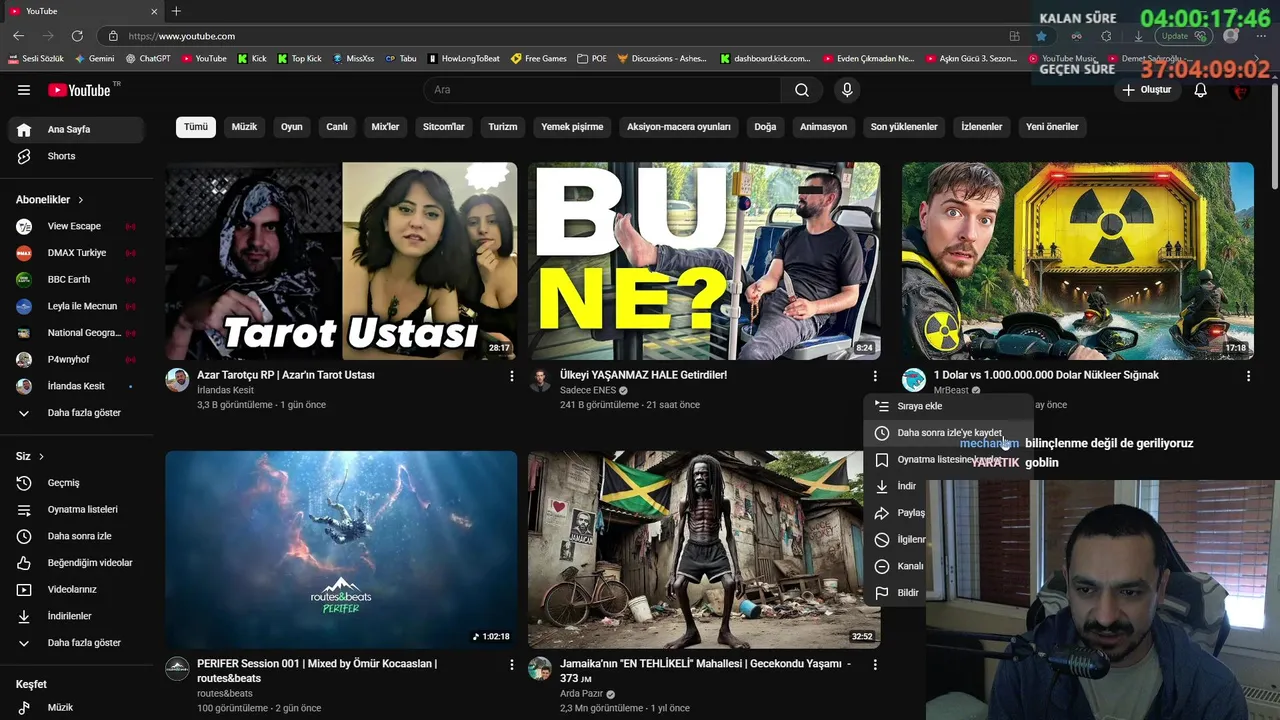Select the Oyun filter chip
Image resolution: width=1280 pixels, height=720 pixels.
291,127
